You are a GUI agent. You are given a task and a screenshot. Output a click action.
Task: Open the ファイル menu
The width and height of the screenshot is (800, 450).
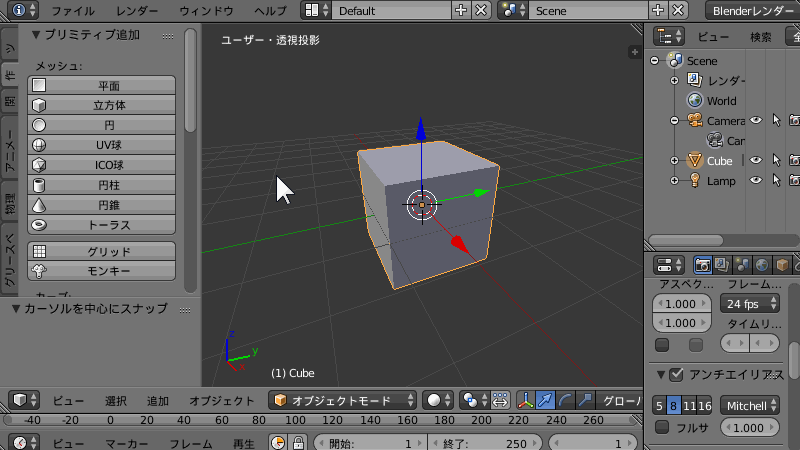[74, 11]
